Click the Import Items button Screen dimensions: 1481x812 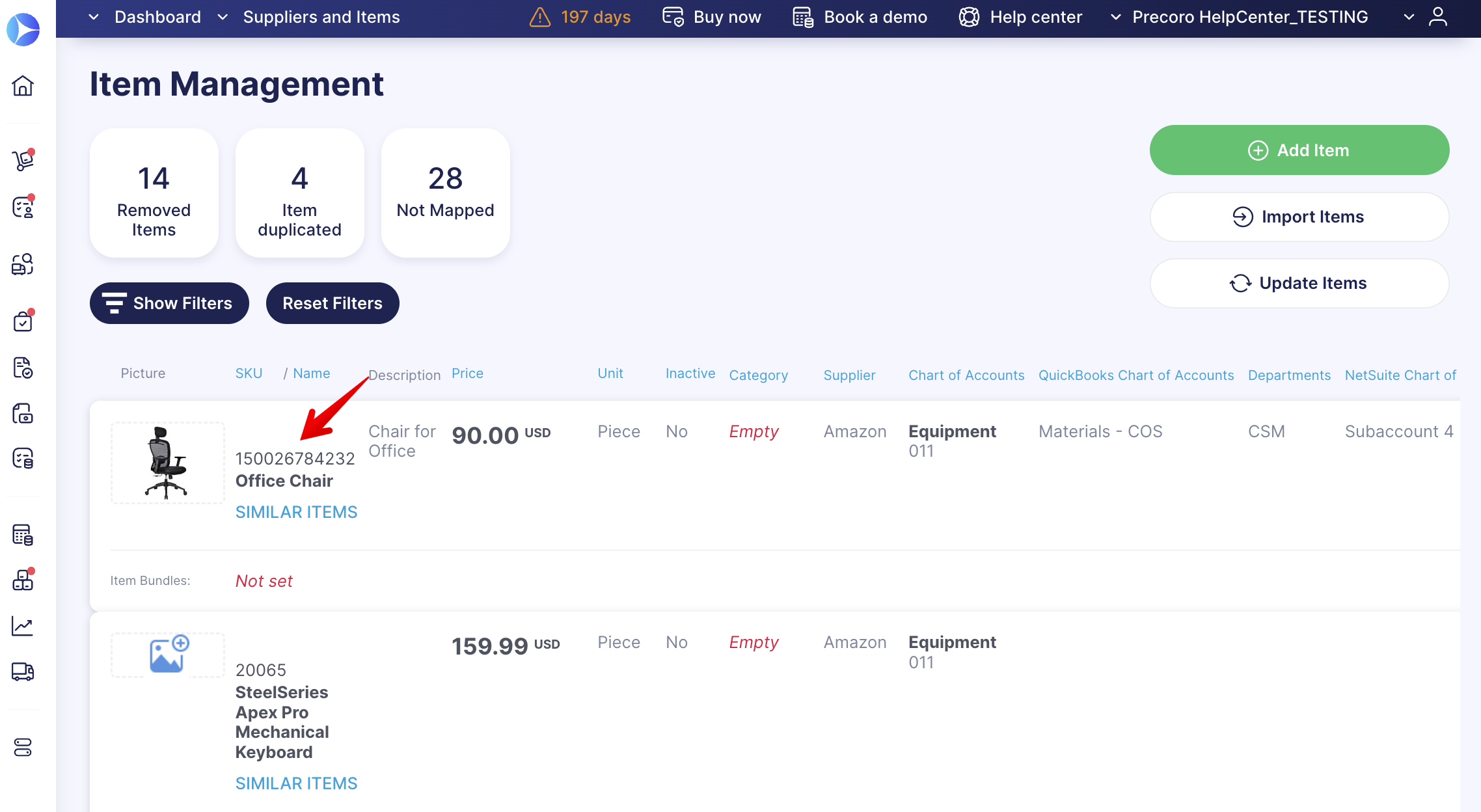tap(1299, 217)
